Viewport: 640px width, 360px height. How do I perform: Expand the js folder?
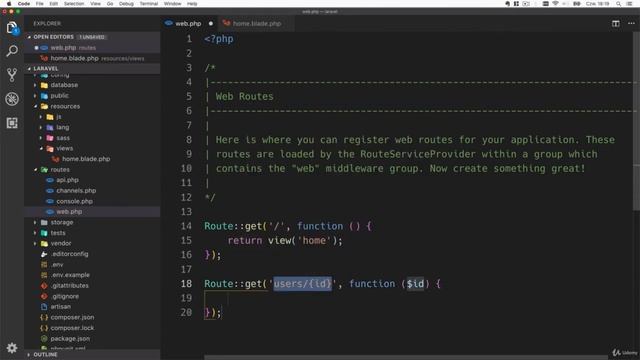point(59,117)
